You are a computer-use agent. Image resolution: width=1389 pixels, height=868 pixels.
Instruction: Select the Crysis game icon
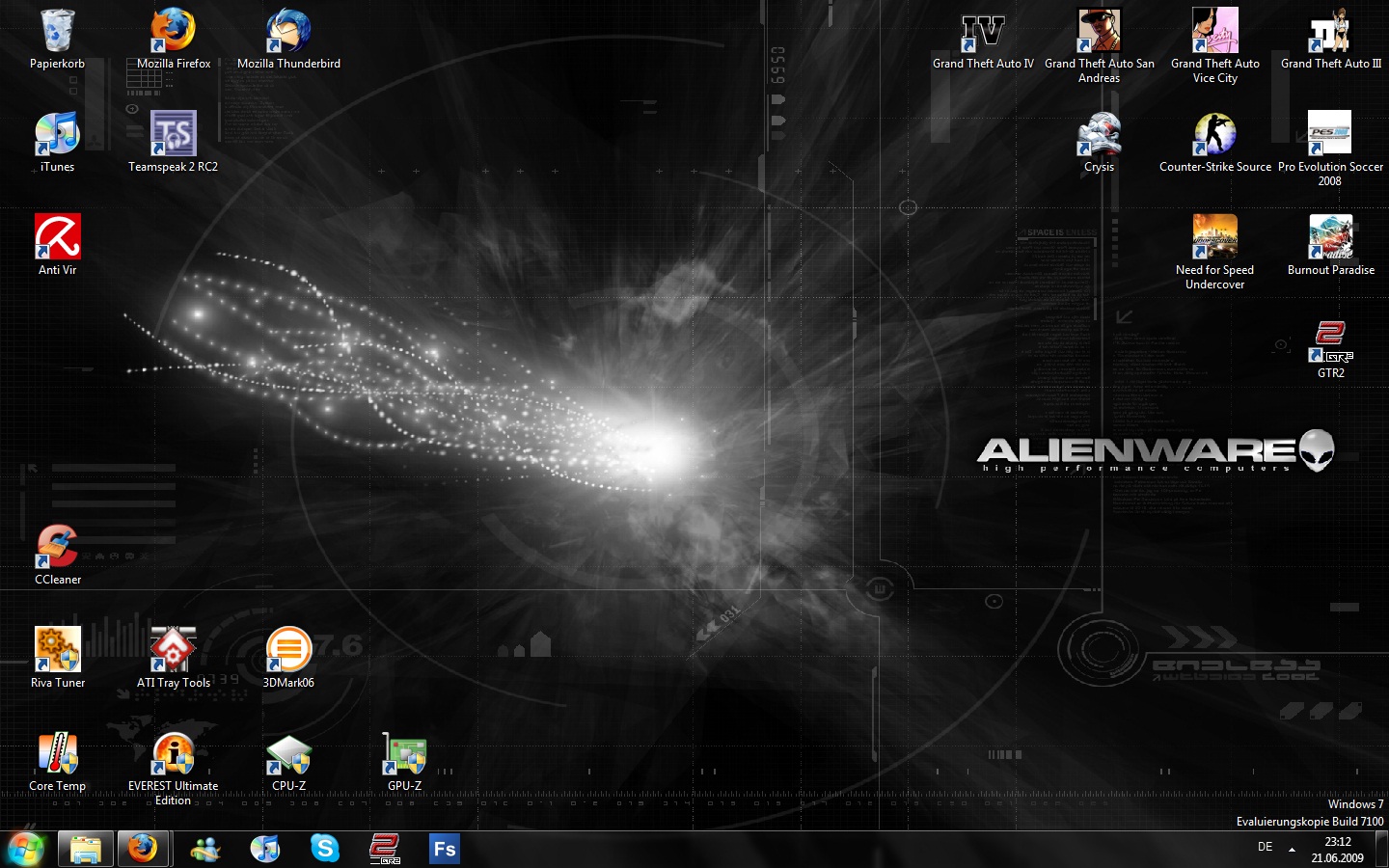(x=1099, y=135)
